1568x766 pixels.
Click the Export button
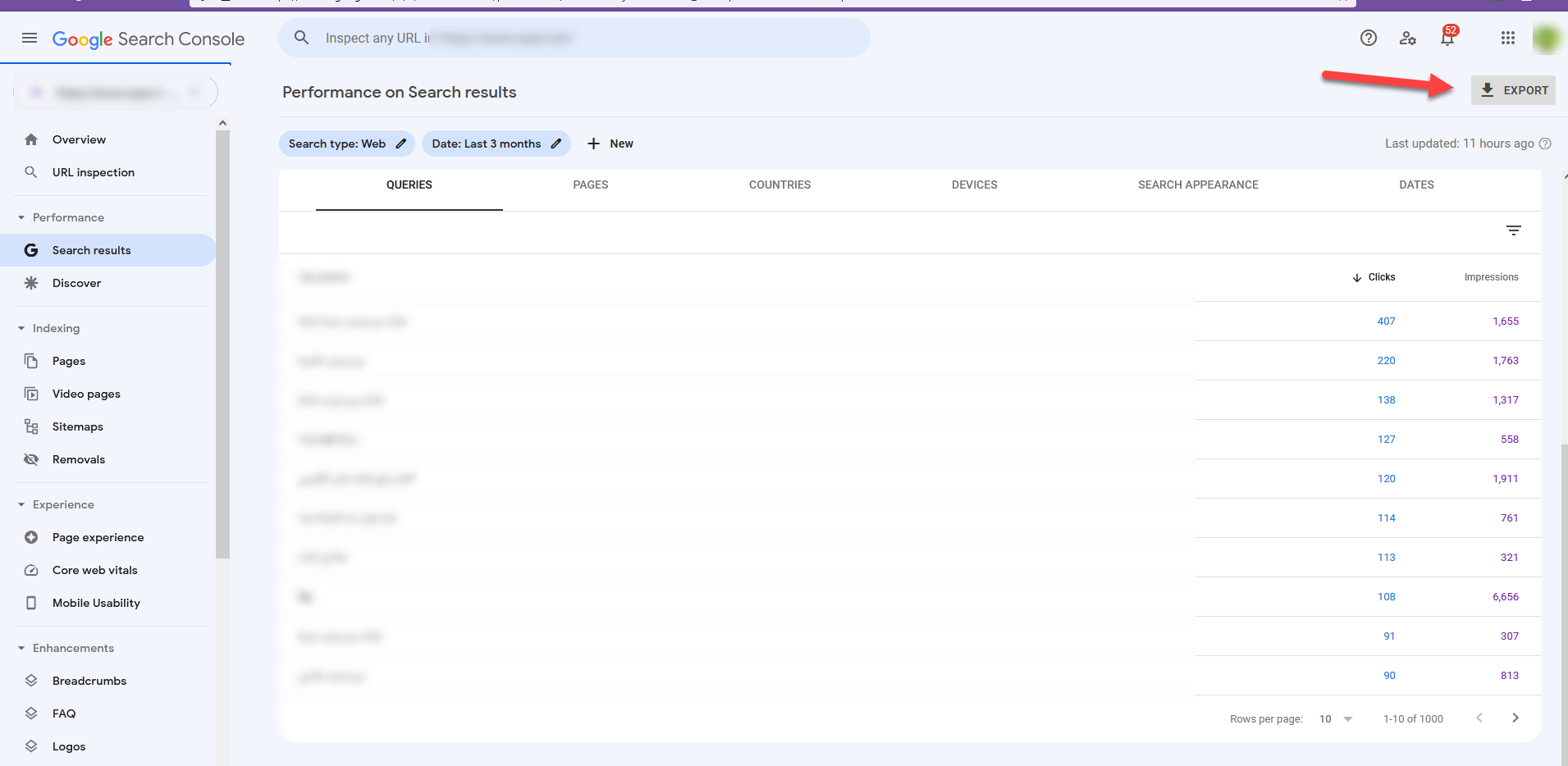coord(1512,90)
